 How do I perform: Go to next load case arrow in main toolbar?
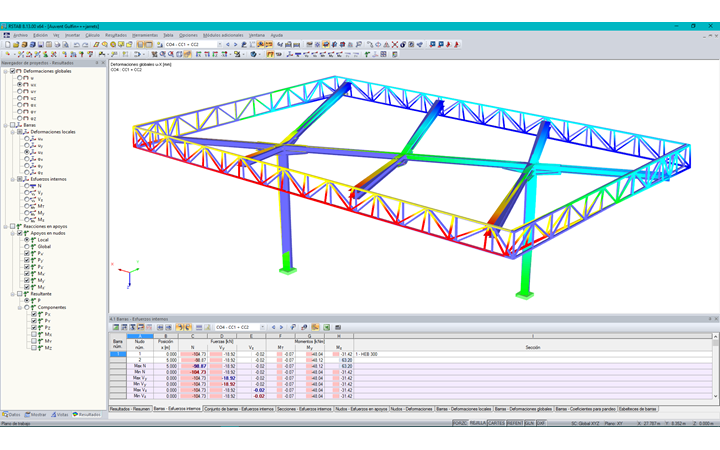coord(235,45)
